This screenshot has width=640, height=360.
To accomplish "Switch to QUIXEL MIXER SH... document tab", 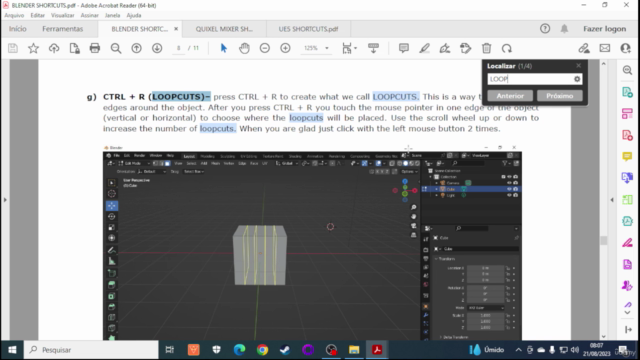I will pyautogui.click(x=224, y=29).
